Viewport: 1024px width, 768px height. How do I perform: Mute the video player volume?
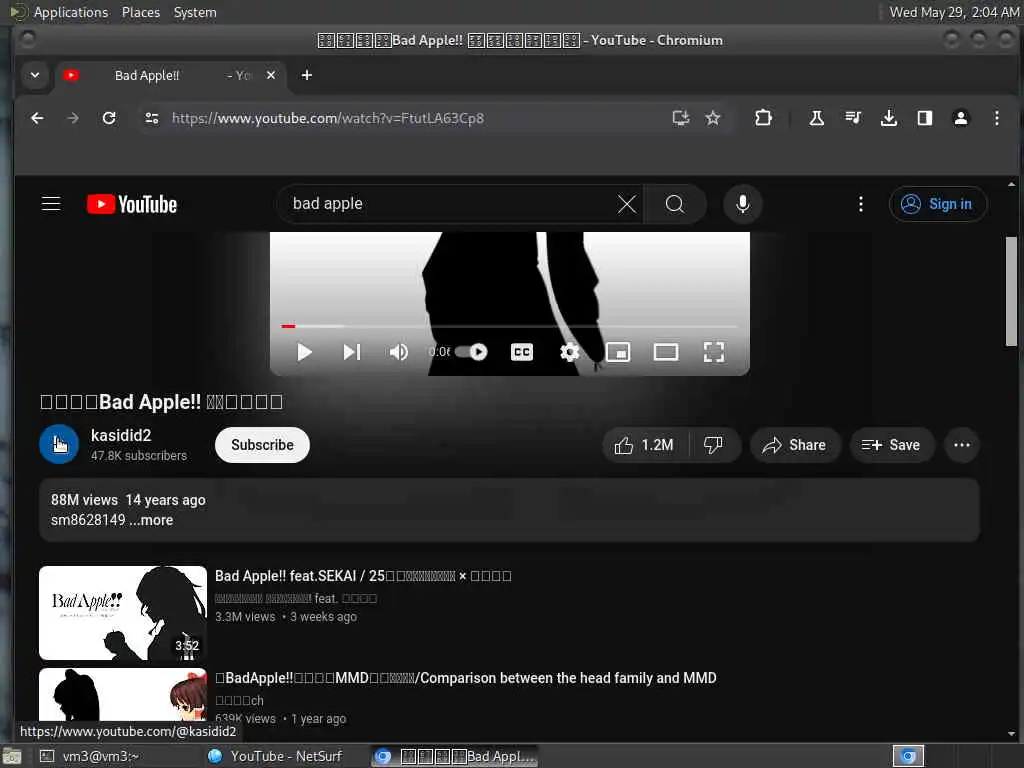(399, 352)
